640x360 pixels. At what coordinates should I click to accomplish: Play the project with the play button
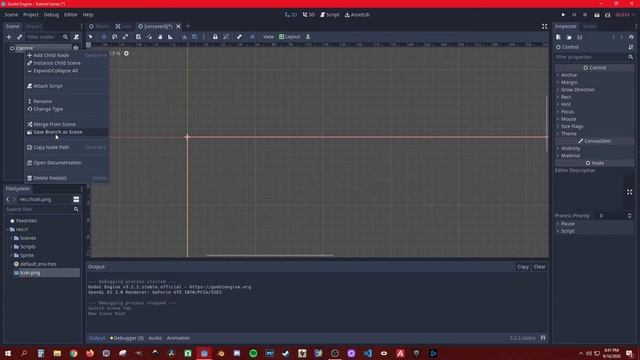point(563,15)
